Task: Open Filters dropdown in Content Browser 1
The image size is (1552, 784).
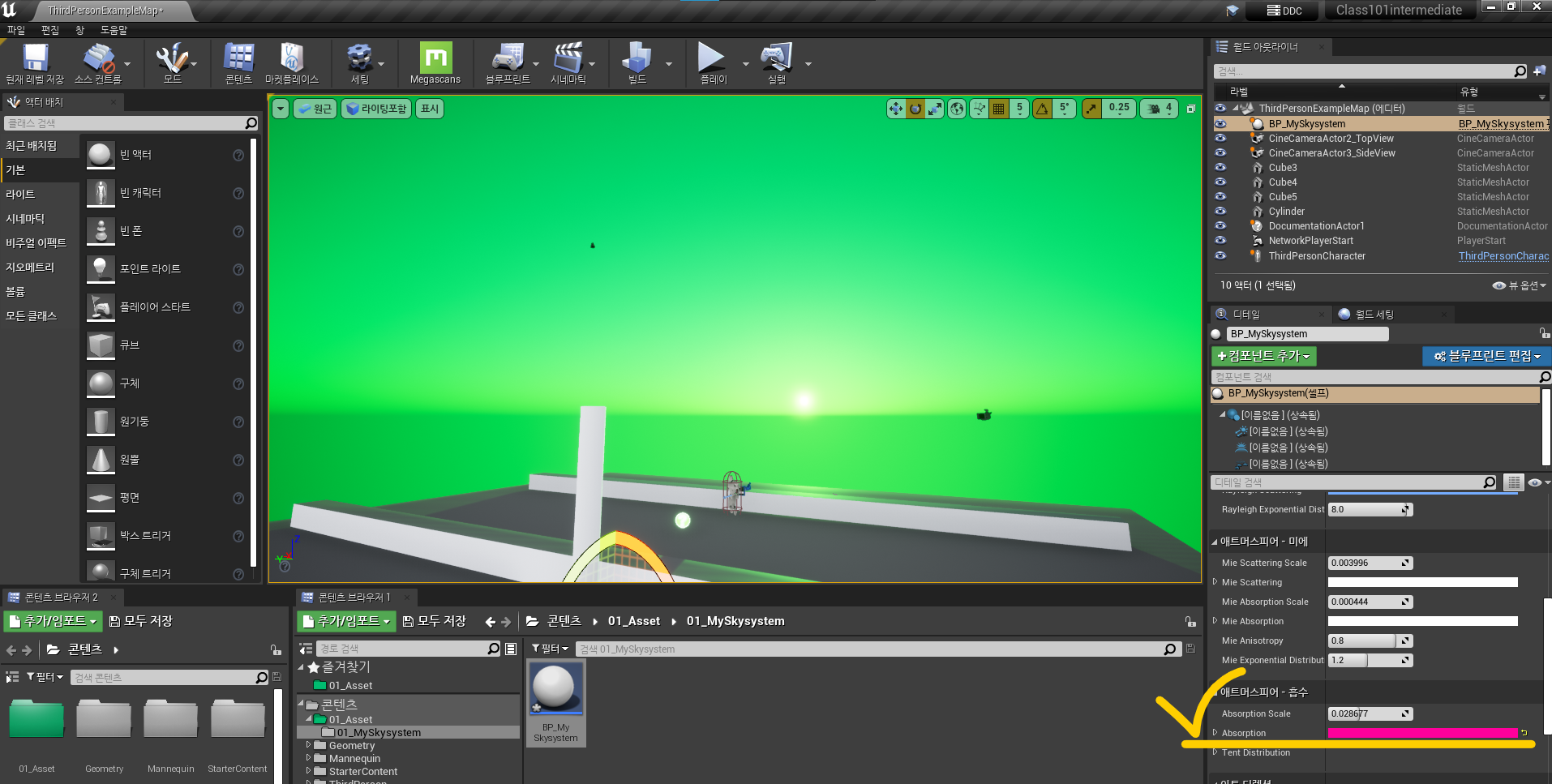Action: [x=551, y=649]
